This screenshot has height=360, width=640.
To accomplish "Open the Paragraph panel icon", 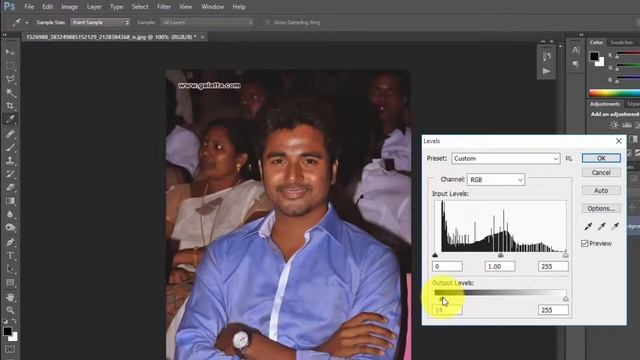I will click(x=576, y=64).
